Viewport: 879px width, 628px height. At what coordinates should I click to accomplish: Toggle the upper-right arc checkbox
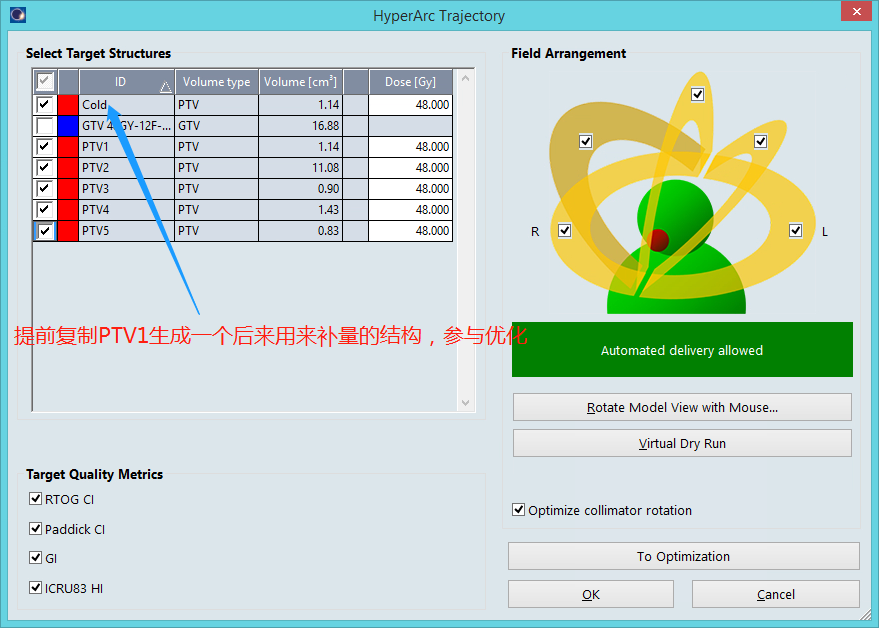[760, 141]
